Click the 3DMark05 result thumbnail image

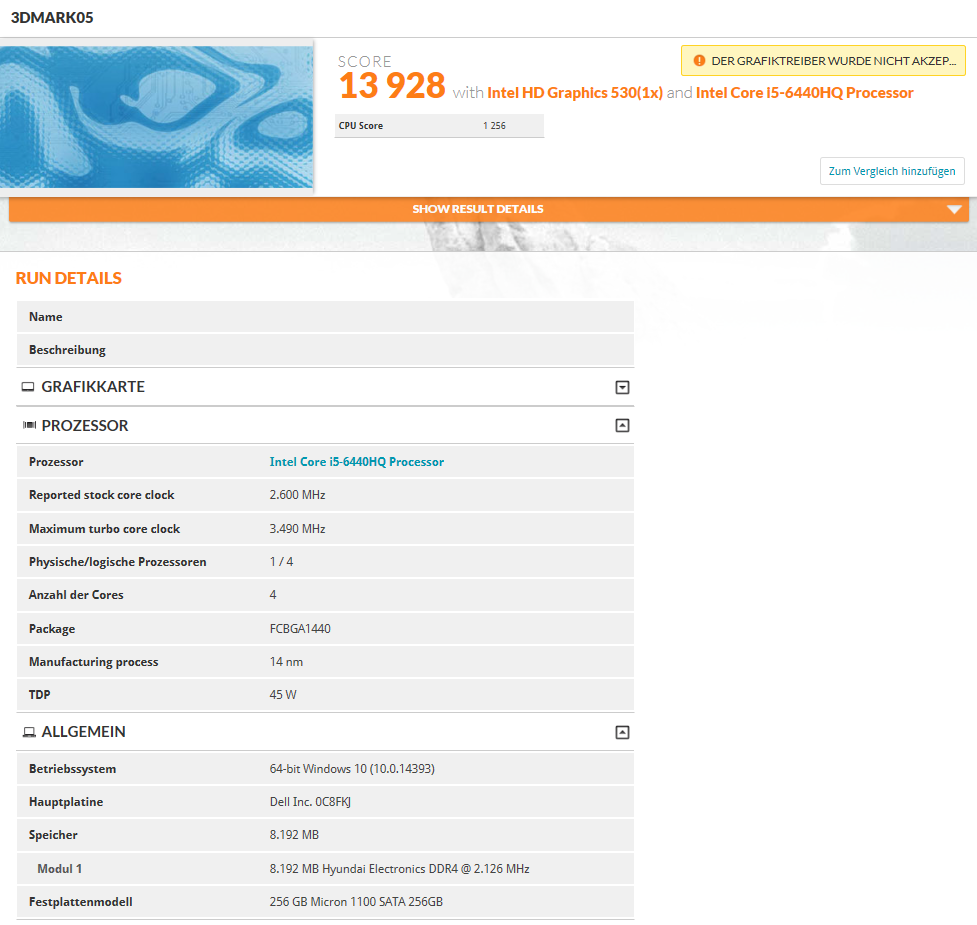pyautogui.click(x=156, y=116)
